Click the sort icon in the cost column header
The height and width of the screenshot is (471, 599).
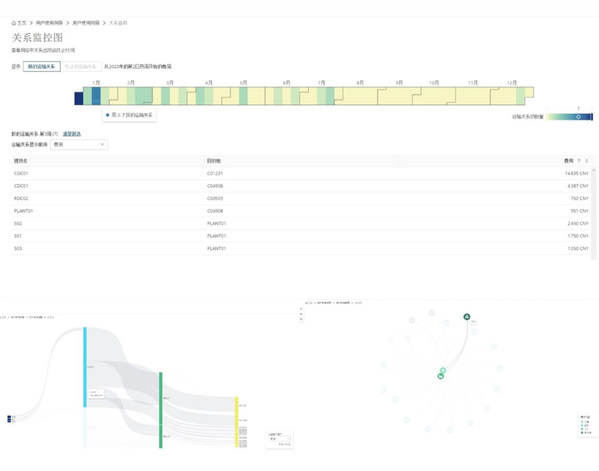coord(586,161)
